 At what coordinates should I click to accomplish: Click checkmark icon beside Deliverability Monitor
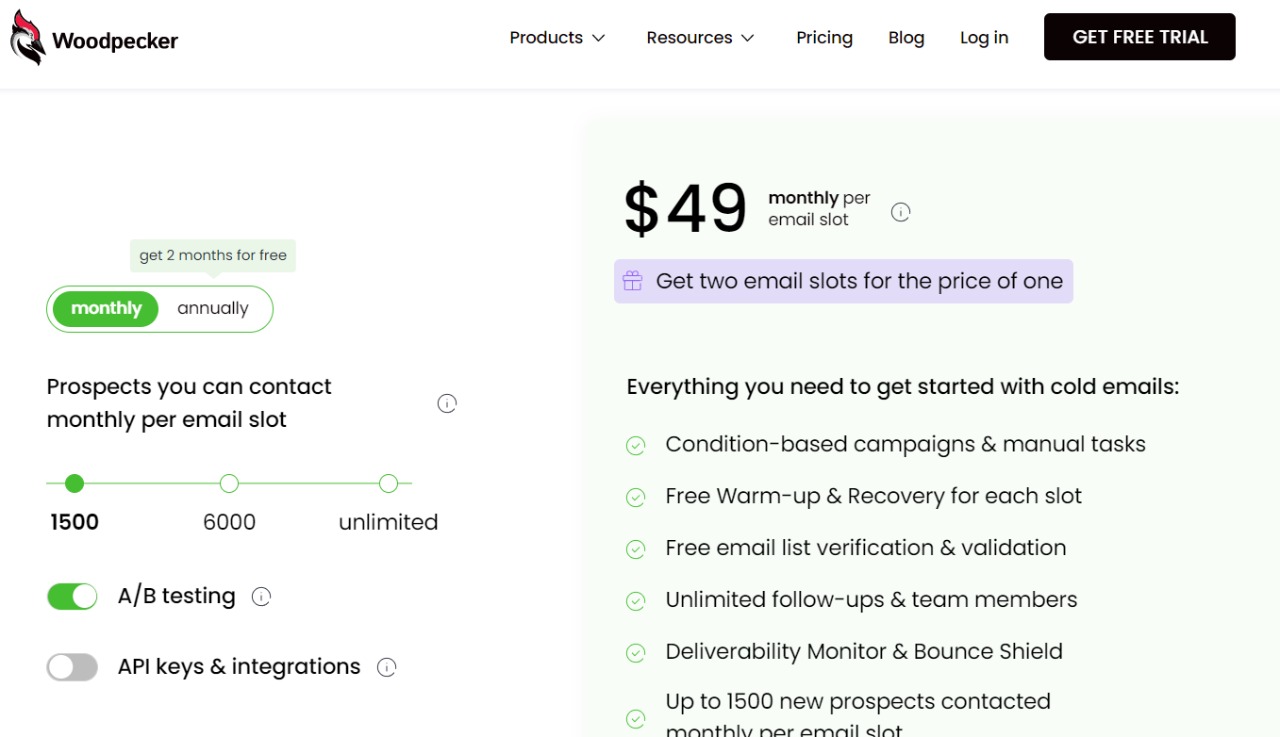tap(635, 653)
